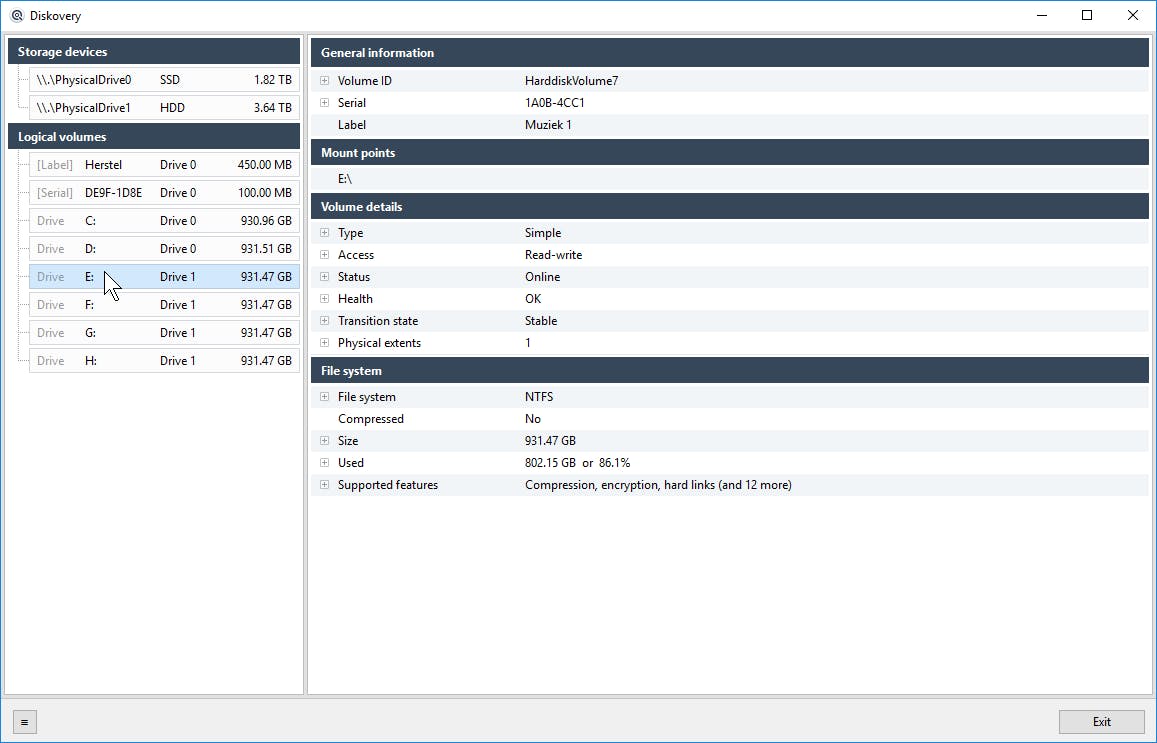Minimize the Diskovery window
Screen dimensions: 1157x743
pos(1042,15)
